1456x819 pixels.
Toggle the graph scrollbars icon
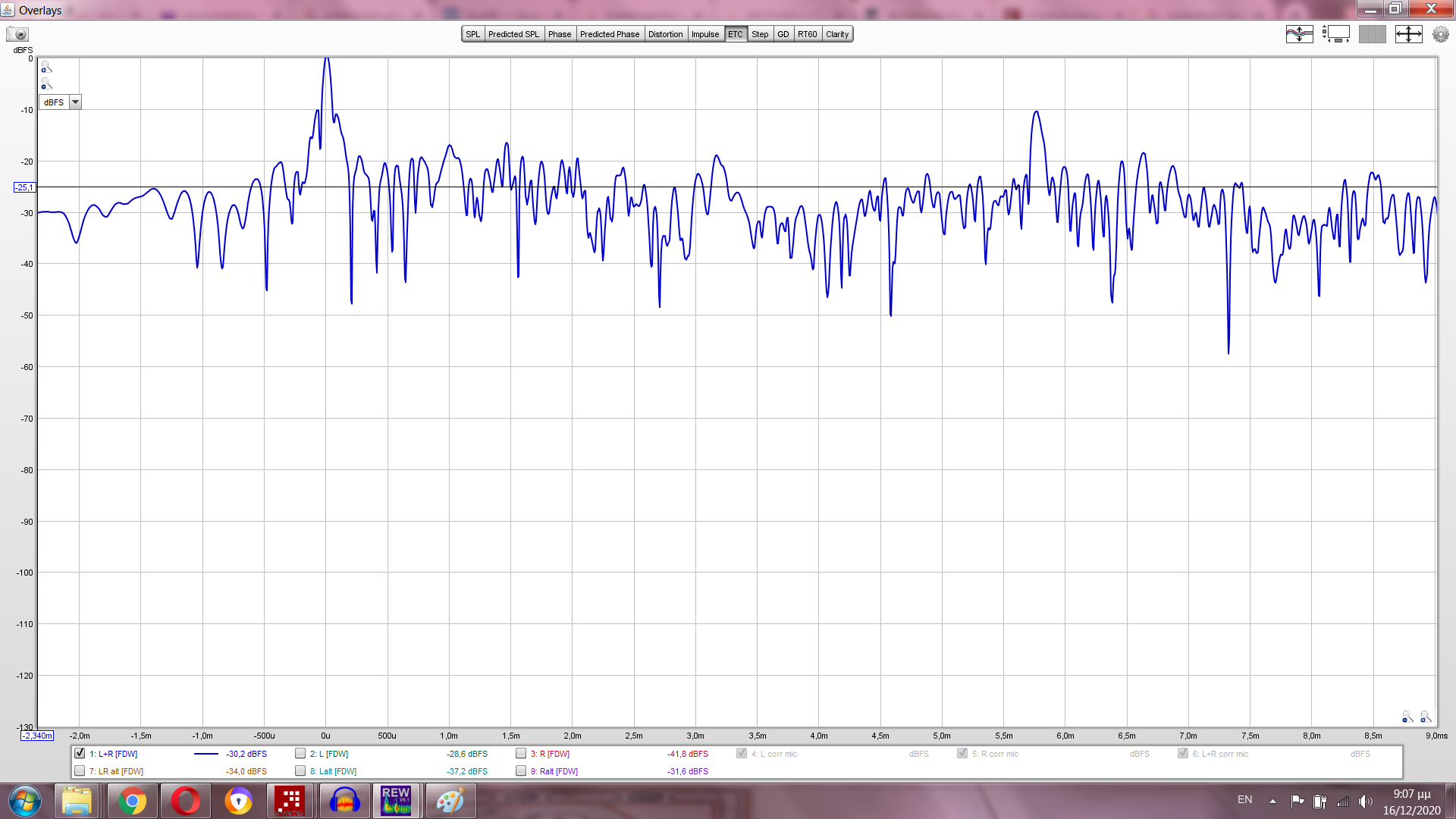(x=1336, y=34)
